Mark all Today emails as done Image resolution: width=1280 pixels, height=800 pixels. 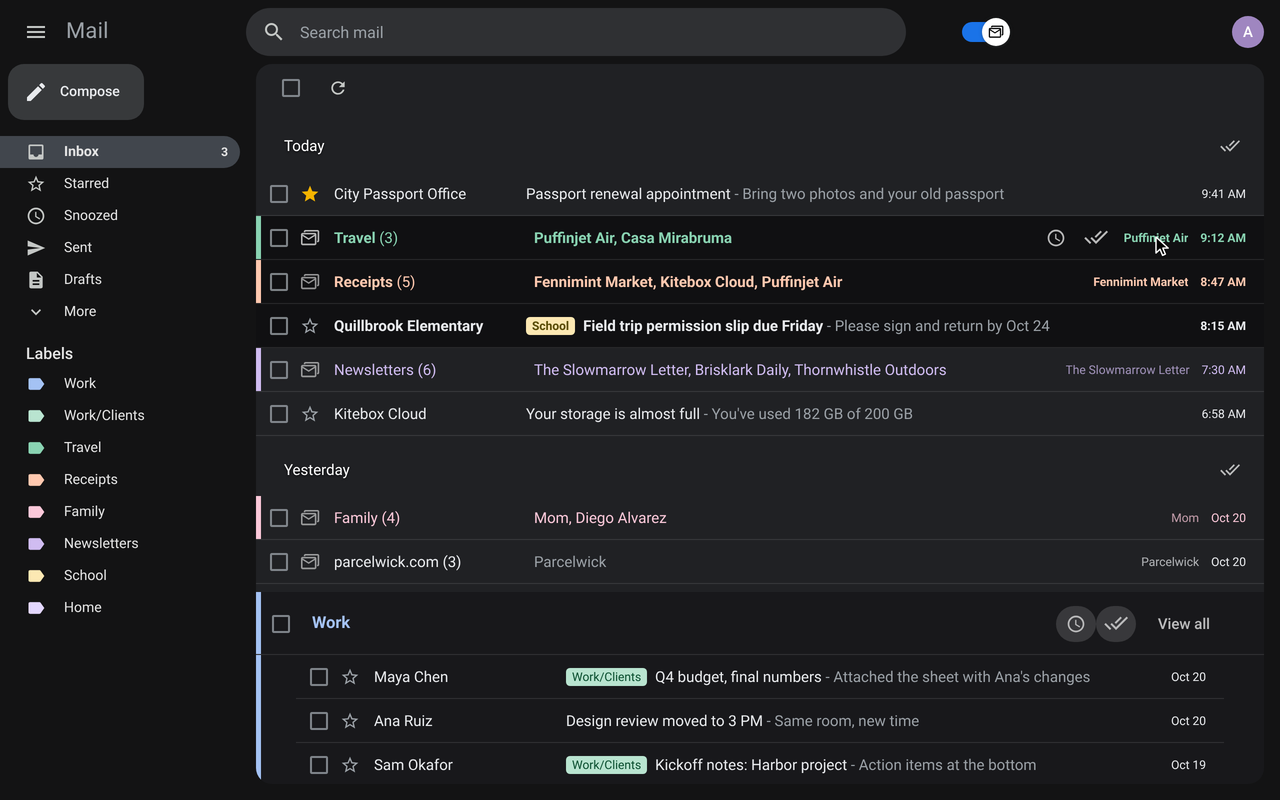click(x=1230, y=146)
